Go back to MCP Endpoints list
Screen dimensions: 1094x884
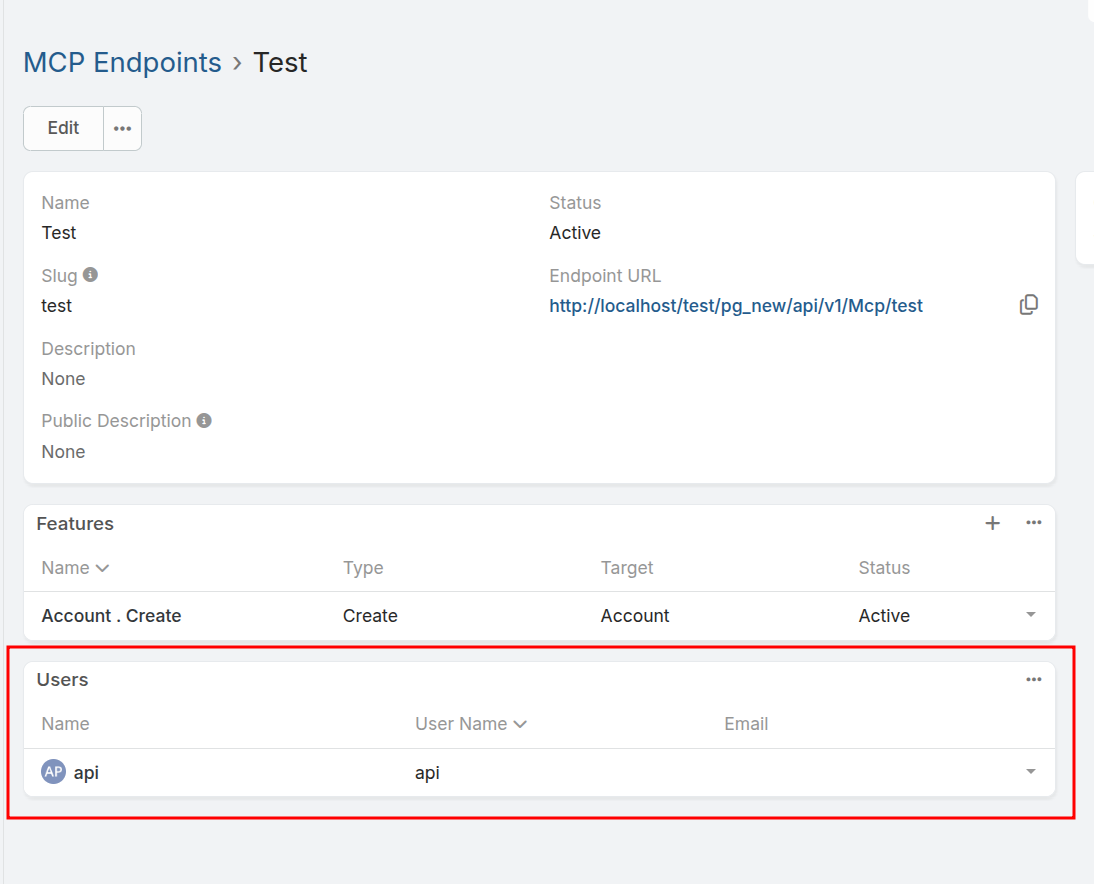122,63
